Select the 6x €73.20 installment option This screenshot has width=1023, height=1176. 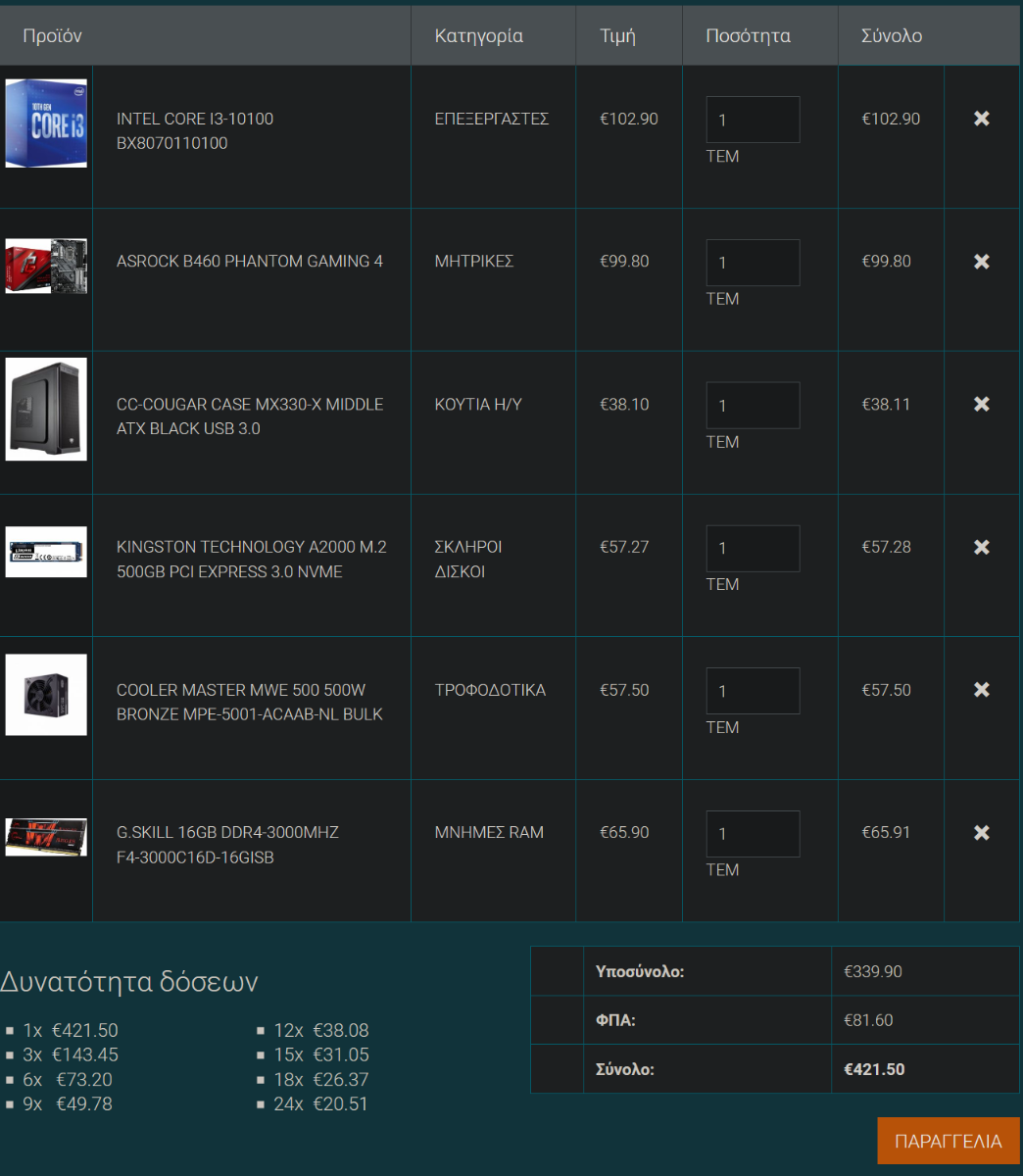pos(68,1079)
